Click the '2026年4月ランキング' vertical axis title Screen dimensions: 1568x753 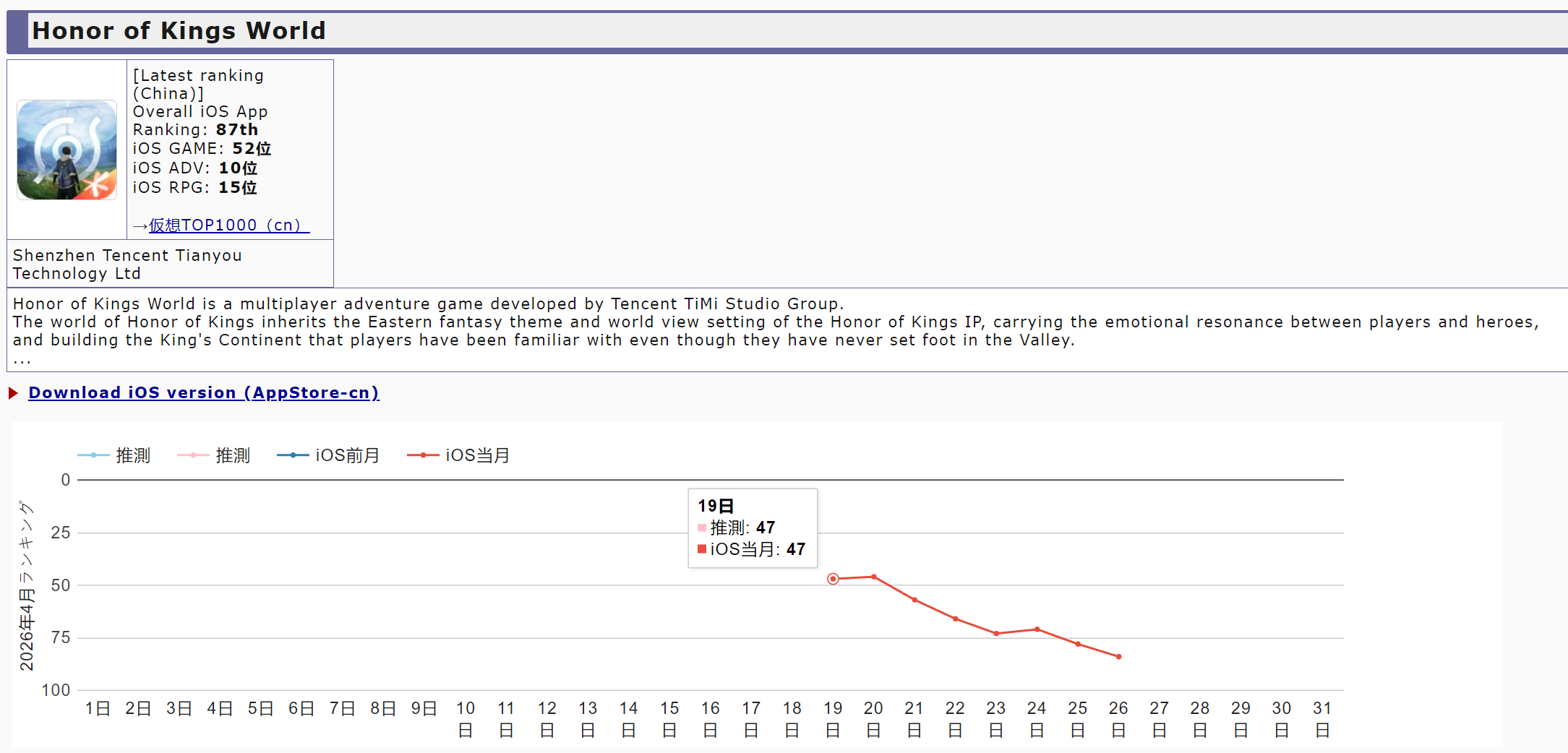tap(27, 585)
